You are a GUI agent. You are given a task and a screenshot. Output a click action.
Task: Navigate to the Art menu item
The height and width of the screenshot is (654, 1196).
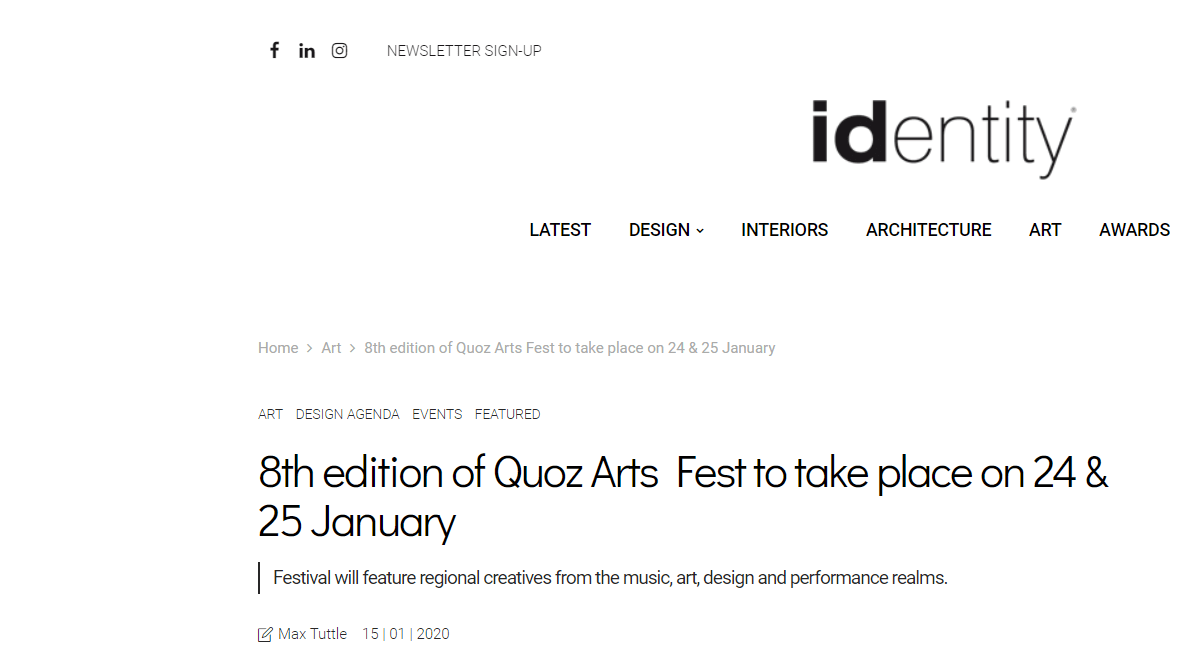1044,230
